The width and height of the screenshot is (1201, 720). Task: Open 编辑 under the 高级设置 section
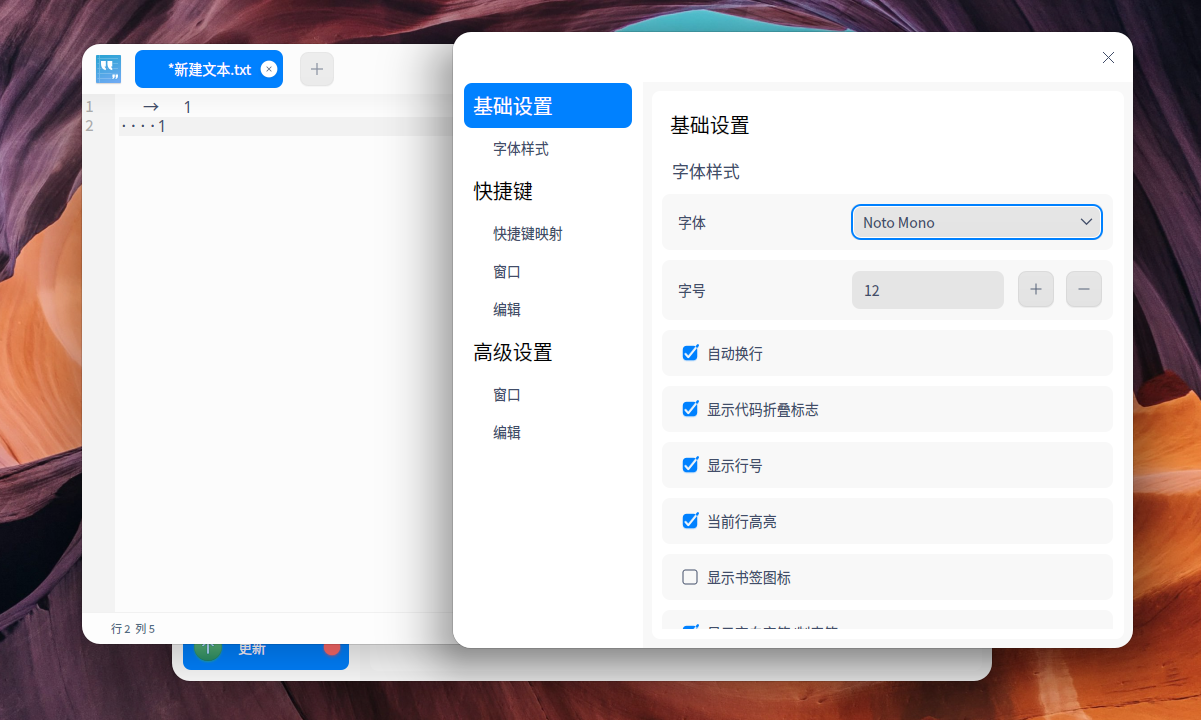[x=507, y=433]
